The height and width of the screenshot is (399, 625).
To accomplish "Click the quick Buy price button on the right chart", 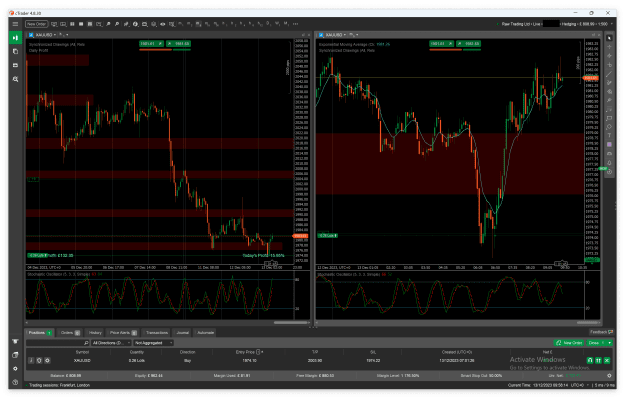I will [x=468, y=43].
